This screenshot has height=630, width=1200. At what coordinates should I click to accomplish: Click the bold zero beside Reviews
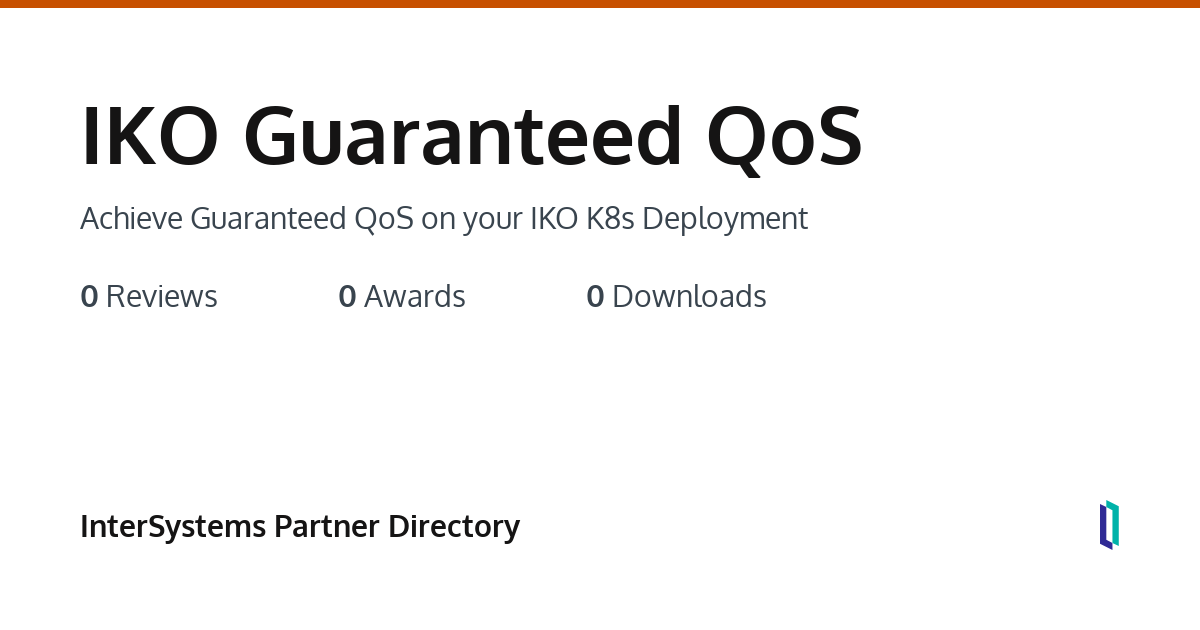pyautogui.click(x=89, y=297)
